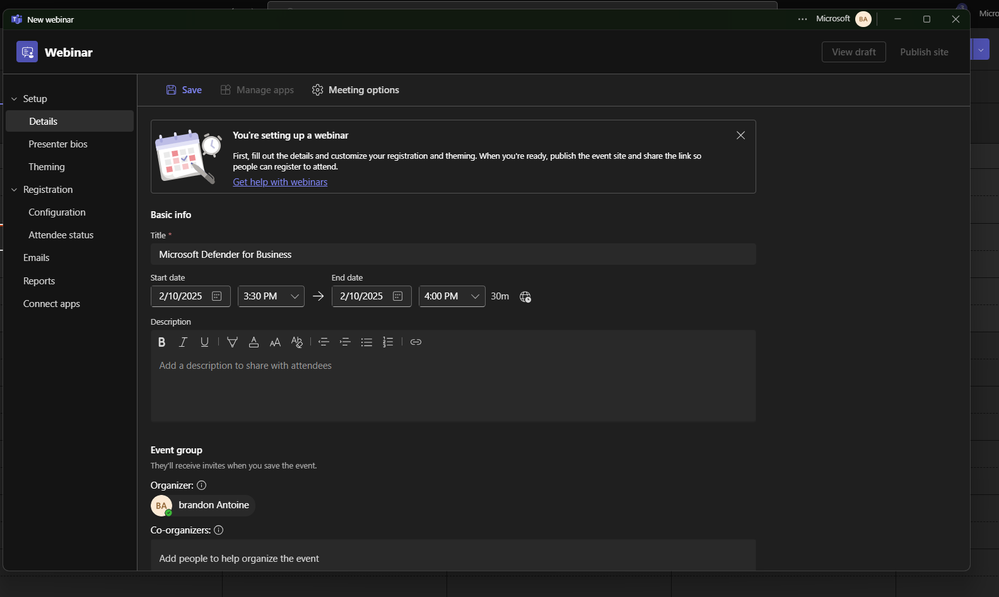This screenshot has height=597, width=999.
Task: Click the start date field 2/10/2025
Action: 190,296
